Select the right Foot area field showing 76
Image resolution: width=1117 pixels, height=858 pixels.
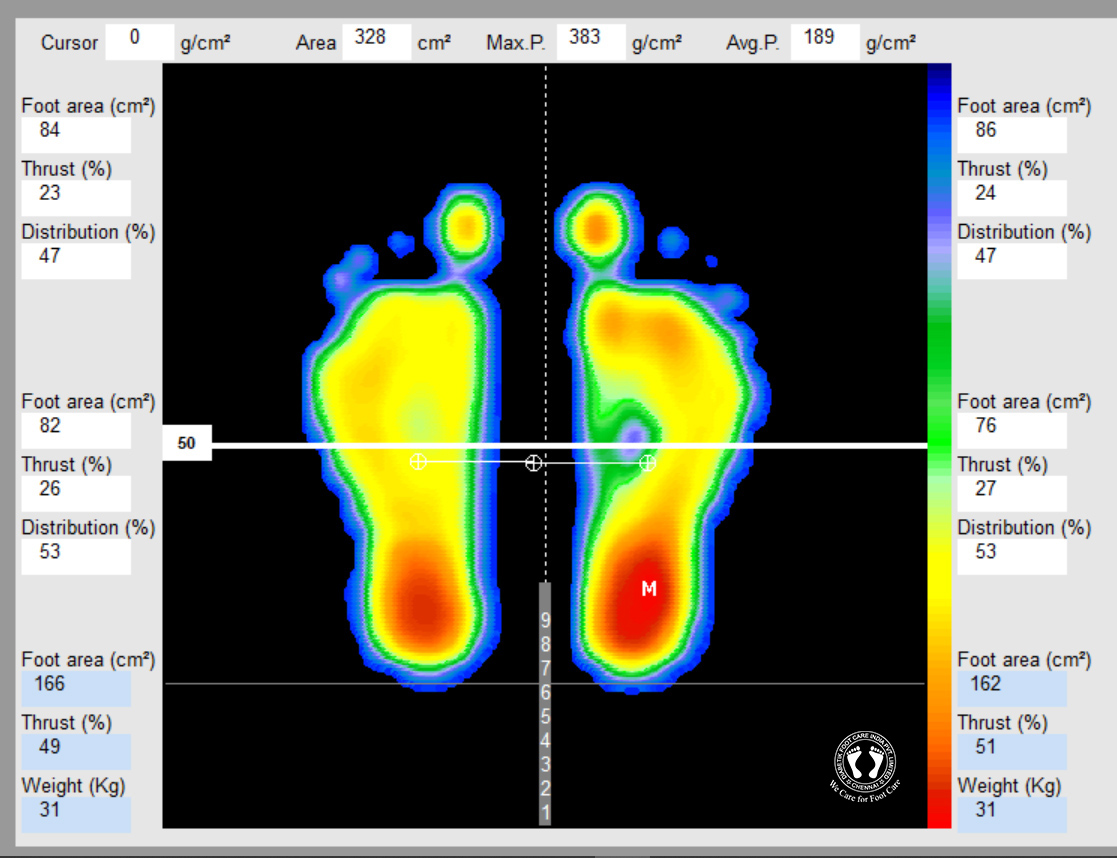(x=1011, y=431)
